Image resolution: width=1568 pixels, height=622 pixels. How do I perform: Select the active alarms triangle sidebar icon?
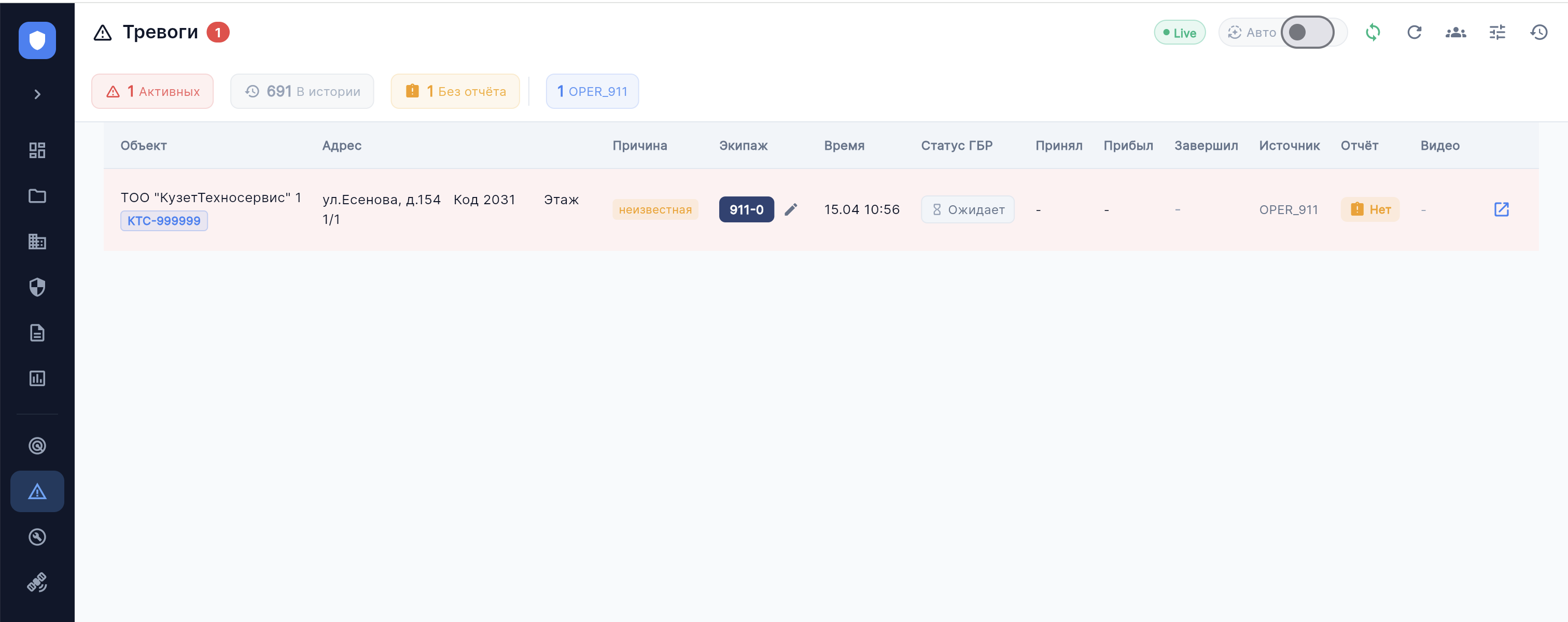pyautogui.click(x=37, y=491)
